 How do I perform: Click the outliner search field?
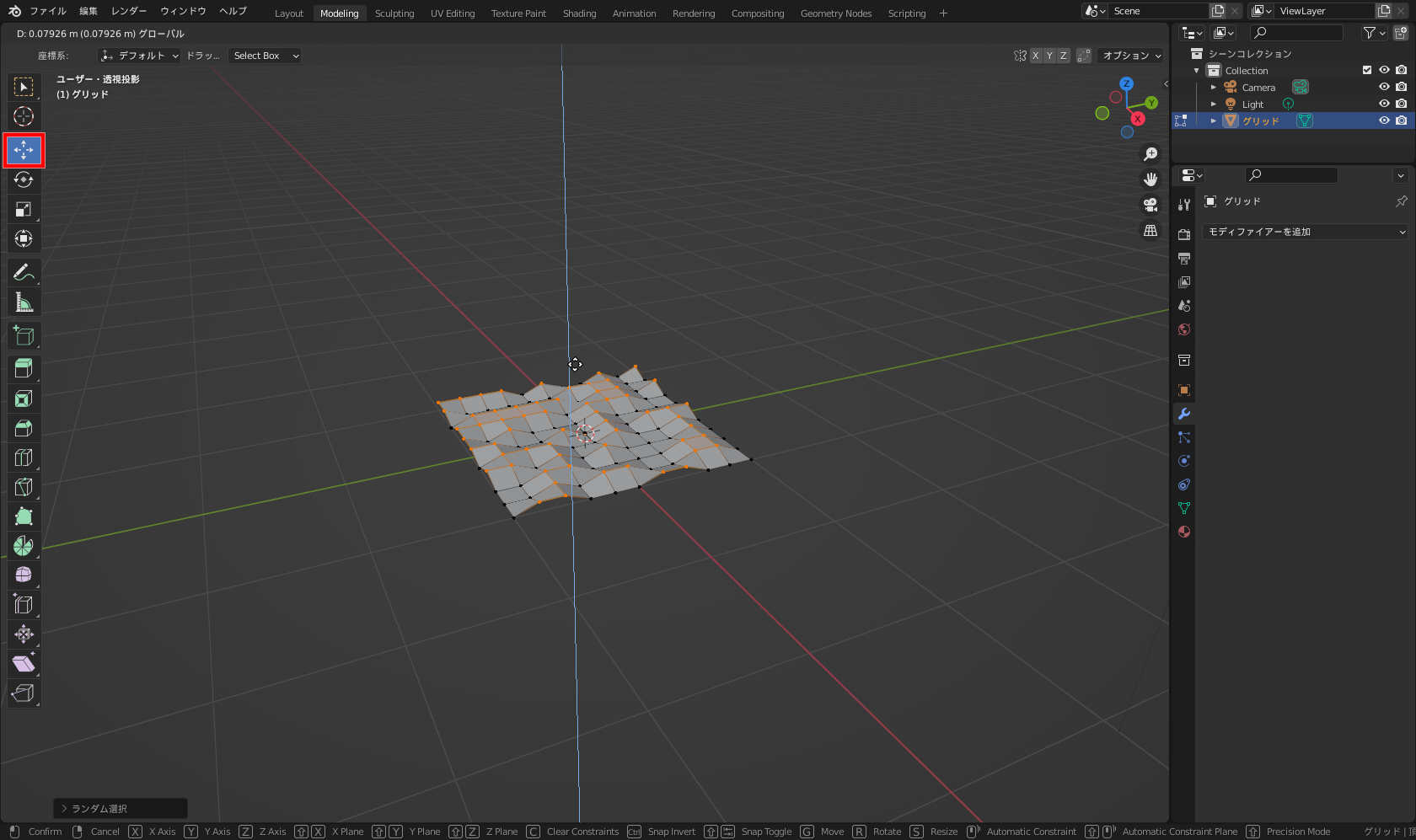tap(1295, 33)
